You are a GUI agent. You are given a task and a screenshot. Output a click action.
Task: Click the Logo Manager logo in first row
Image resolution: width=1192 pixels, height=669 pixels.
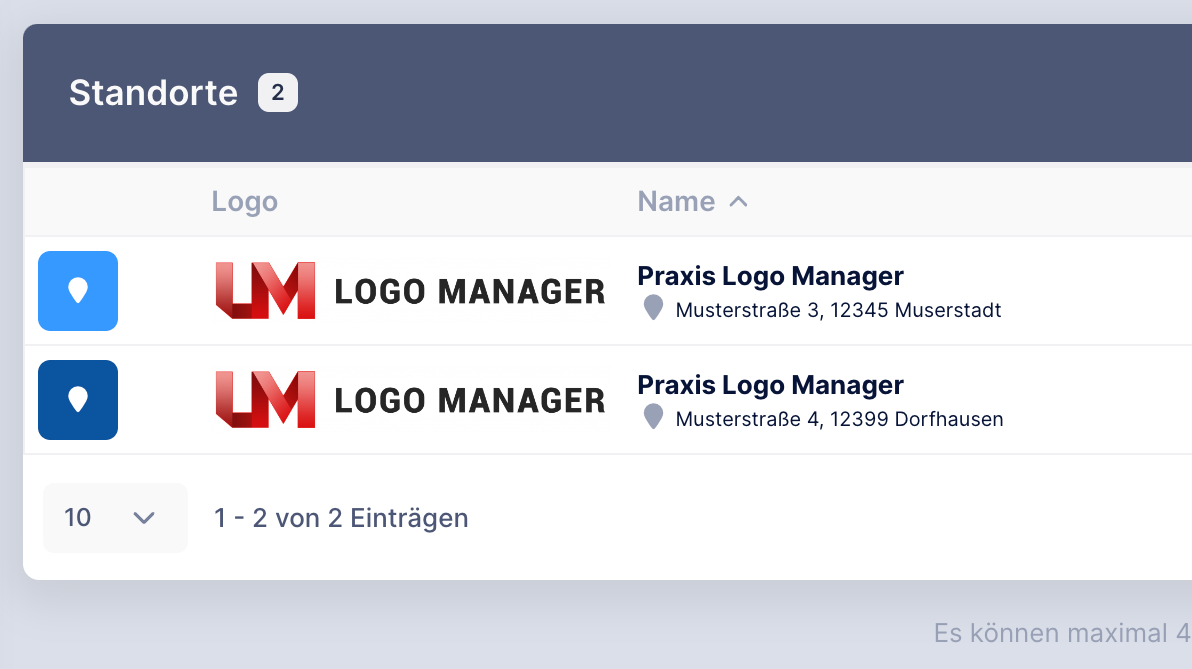point(411,290)
